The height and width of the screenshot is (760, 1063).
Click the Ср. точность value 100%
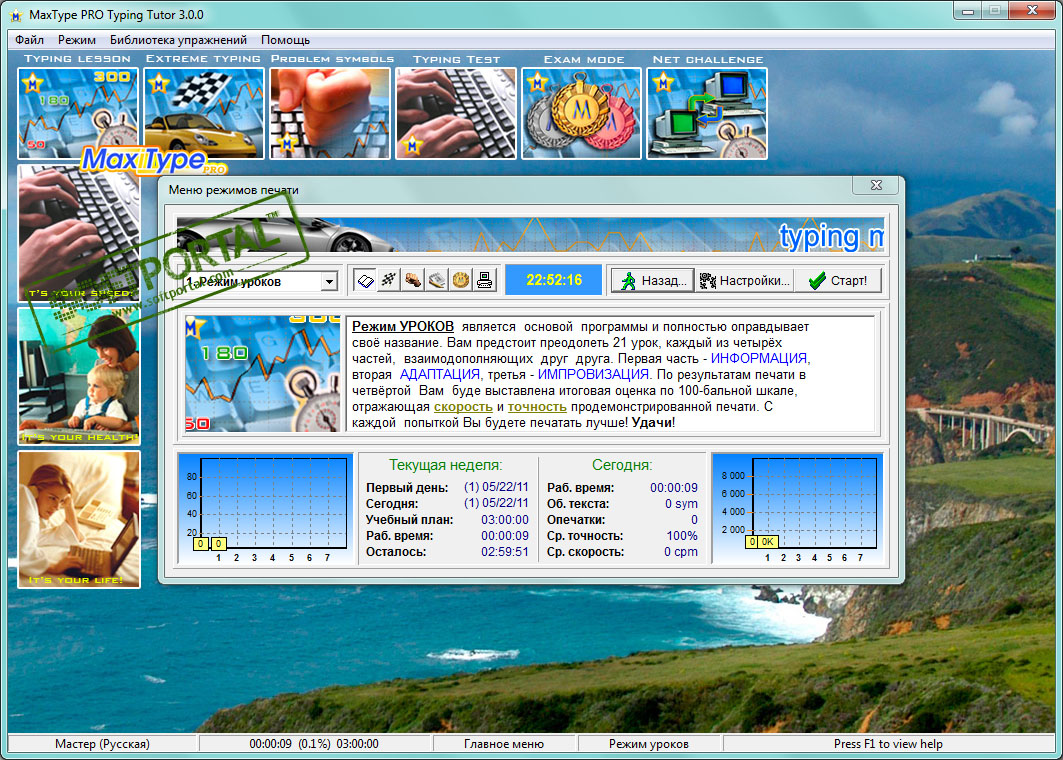click(681, 536)
